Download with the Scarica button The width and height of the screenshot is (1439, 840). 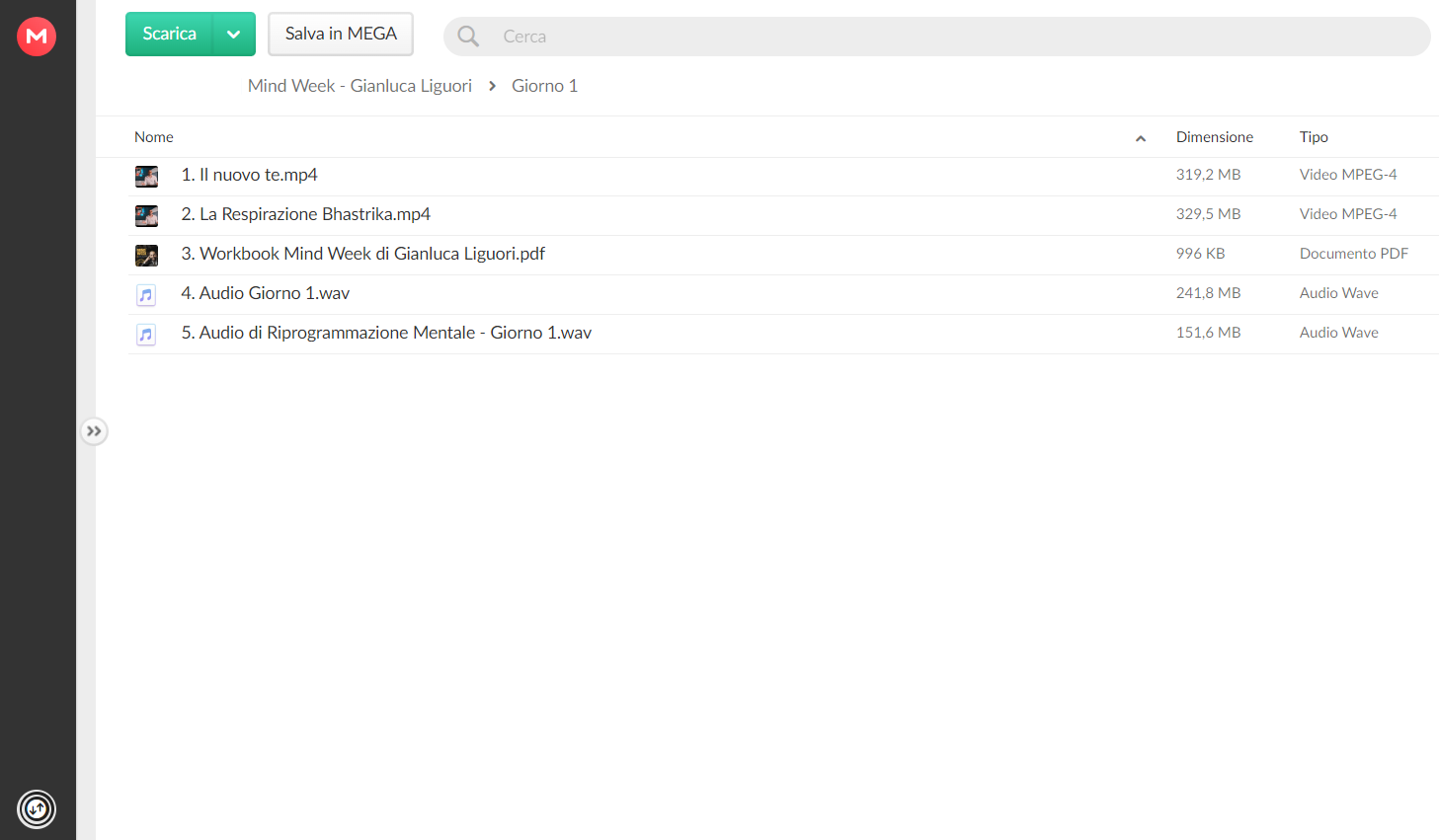pyautogui.click(x=169, y=35)
